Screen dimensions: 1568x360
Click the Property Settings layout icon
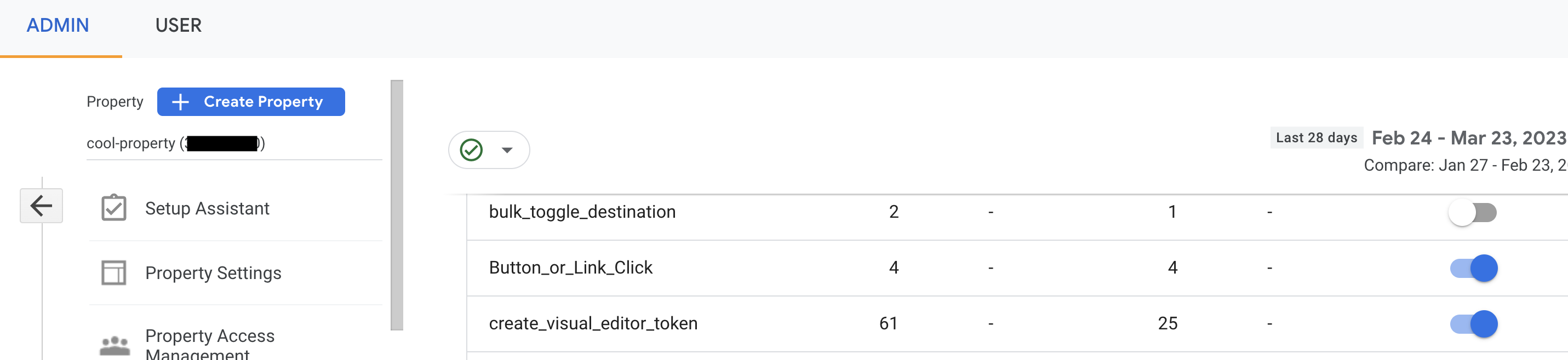[x=114, y=272]
